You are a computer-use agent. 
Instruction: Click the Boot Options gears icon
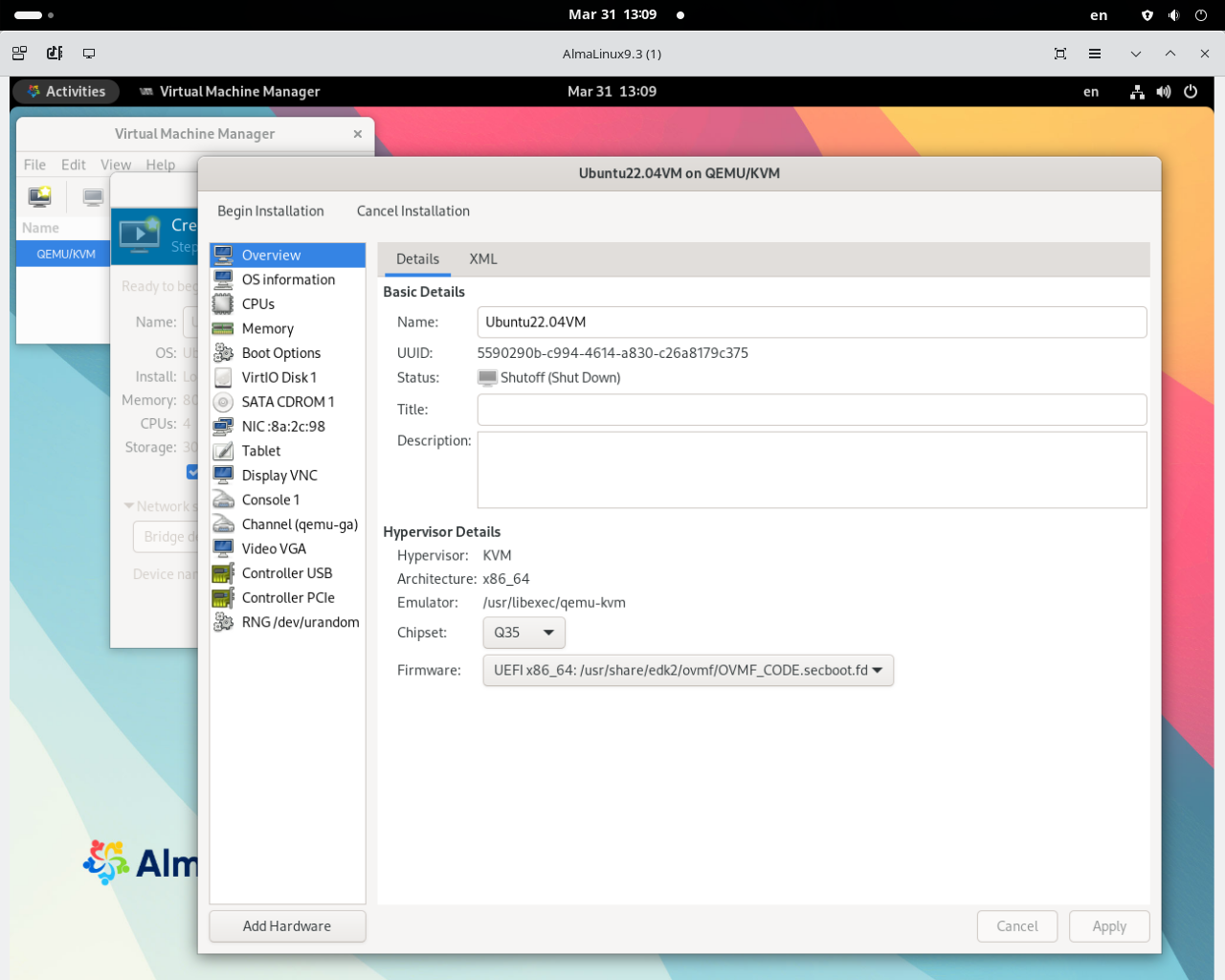coord(223,353)
